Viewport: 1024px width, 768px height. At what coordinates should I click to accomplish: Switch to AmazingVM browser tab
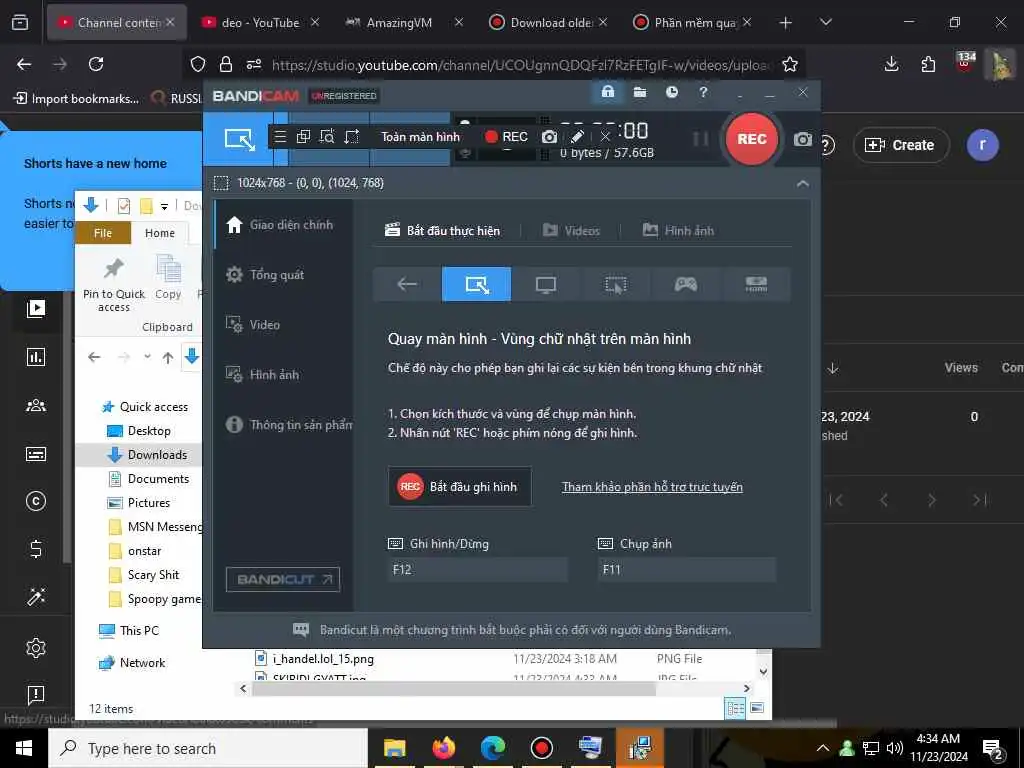pyautogui.click(x=399, y=23)
